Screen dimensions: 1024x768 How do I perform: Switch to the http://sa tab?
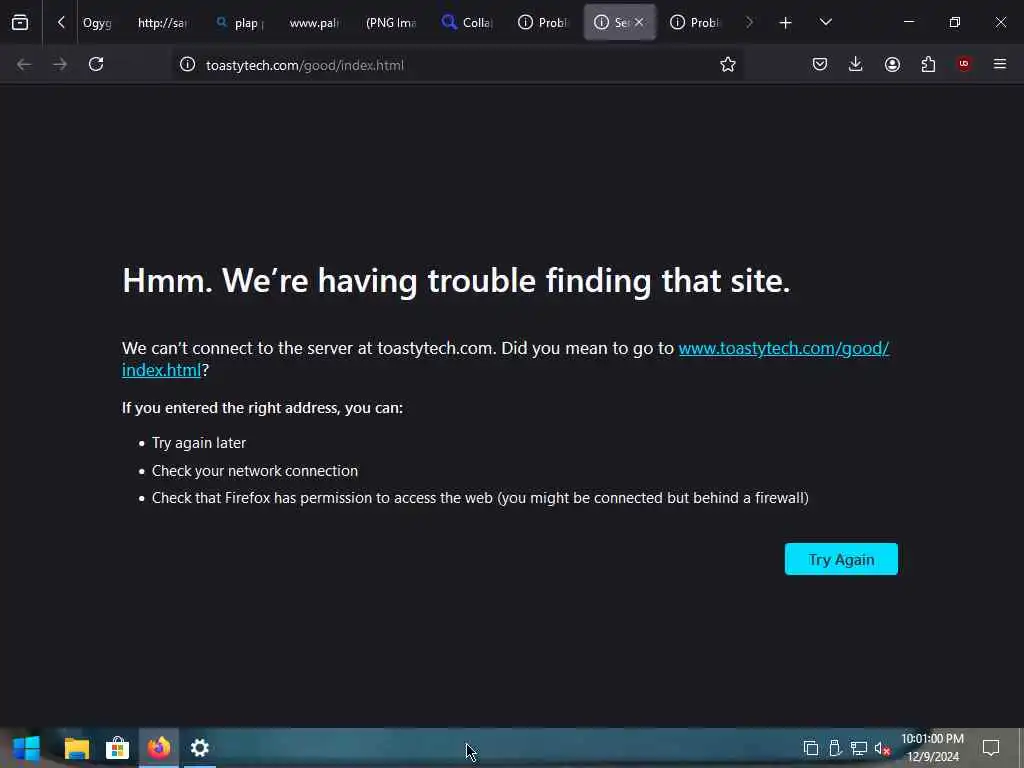click(162, 23)
